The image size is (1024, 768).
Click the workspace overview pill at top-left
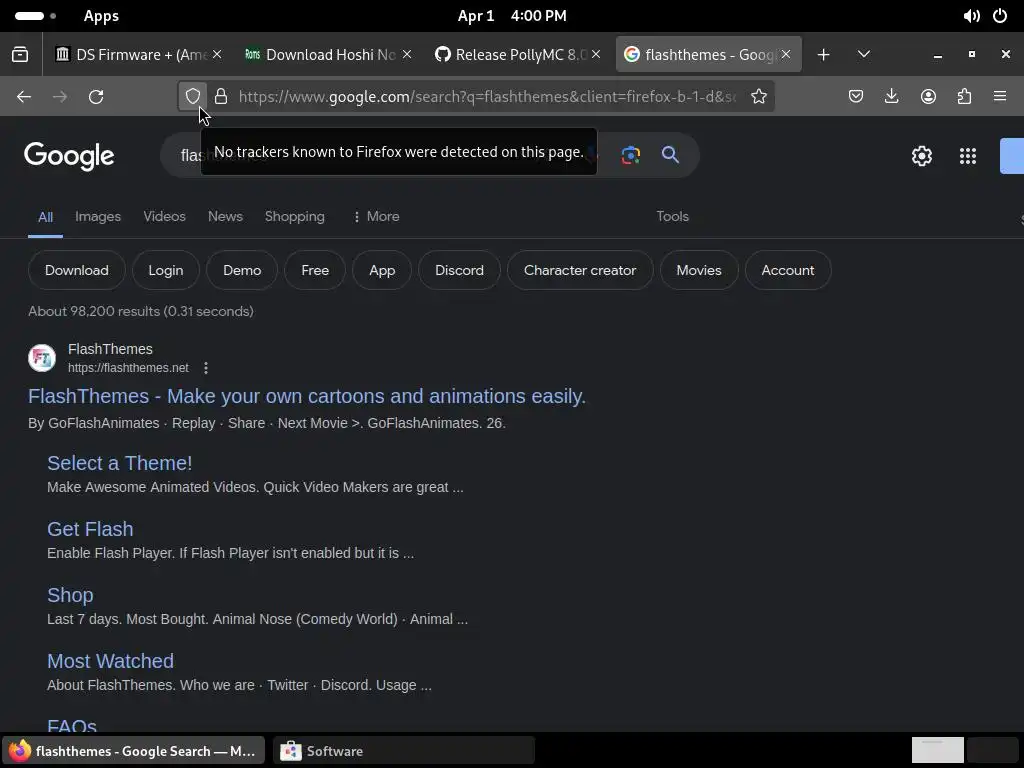click(x=29, y=16)
